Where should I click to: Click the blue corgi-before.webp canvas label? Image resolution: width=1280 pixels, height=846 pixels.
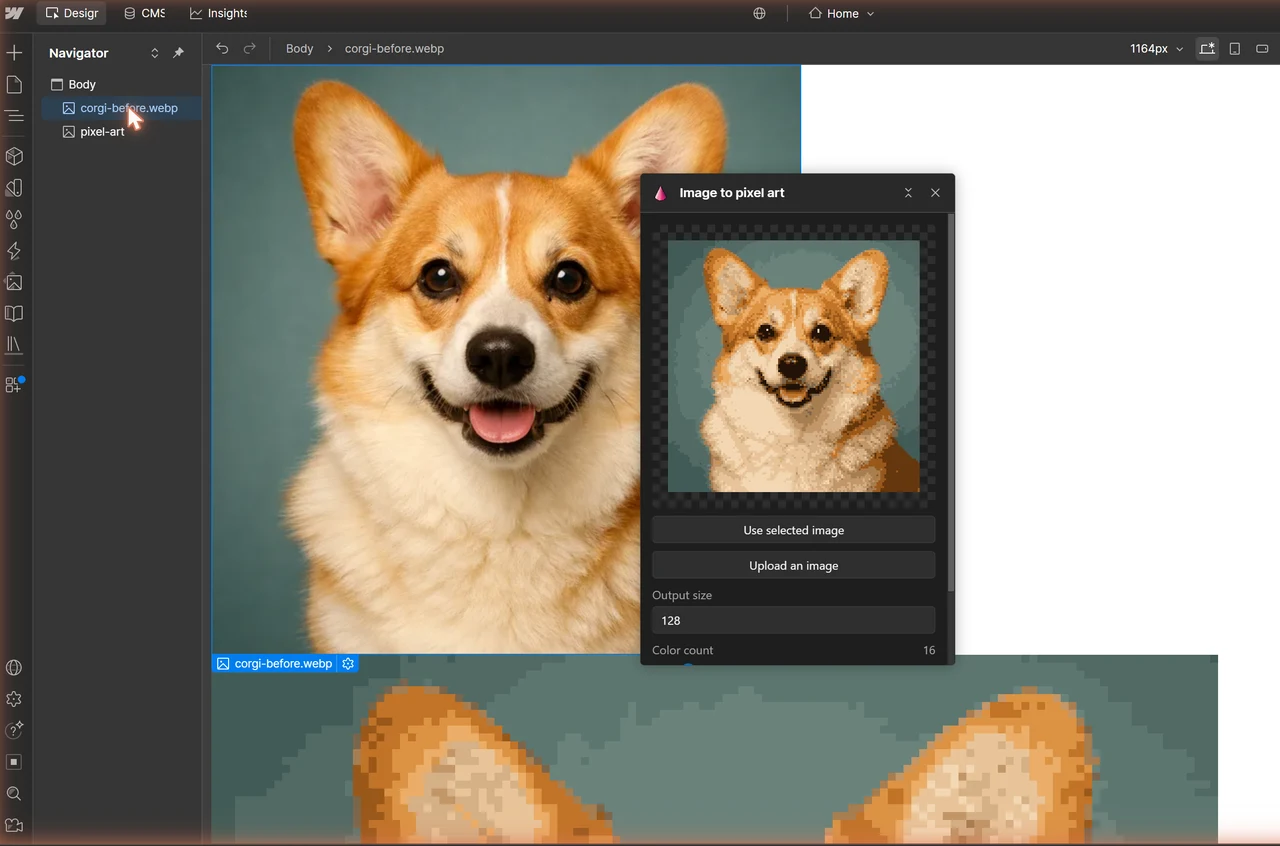283,663
